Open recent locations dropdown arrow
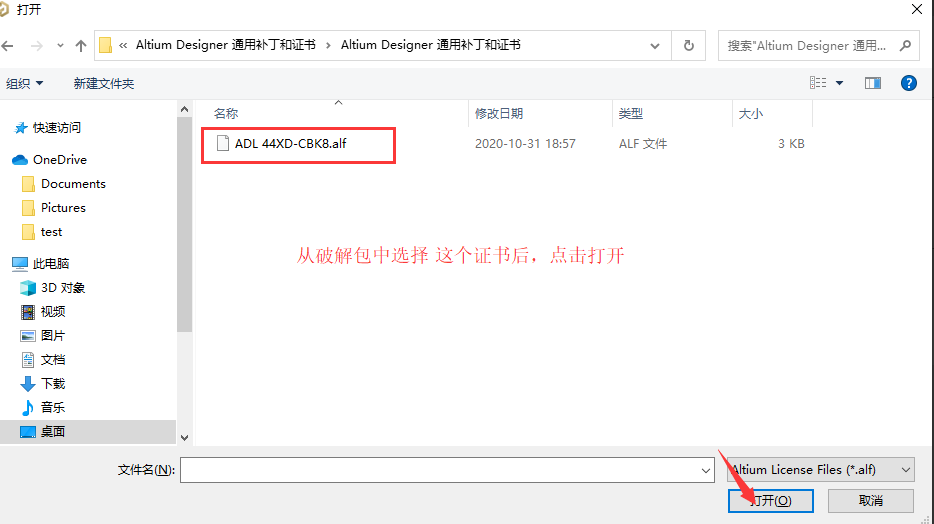934x524 pixels. click(x=60, y=46)
